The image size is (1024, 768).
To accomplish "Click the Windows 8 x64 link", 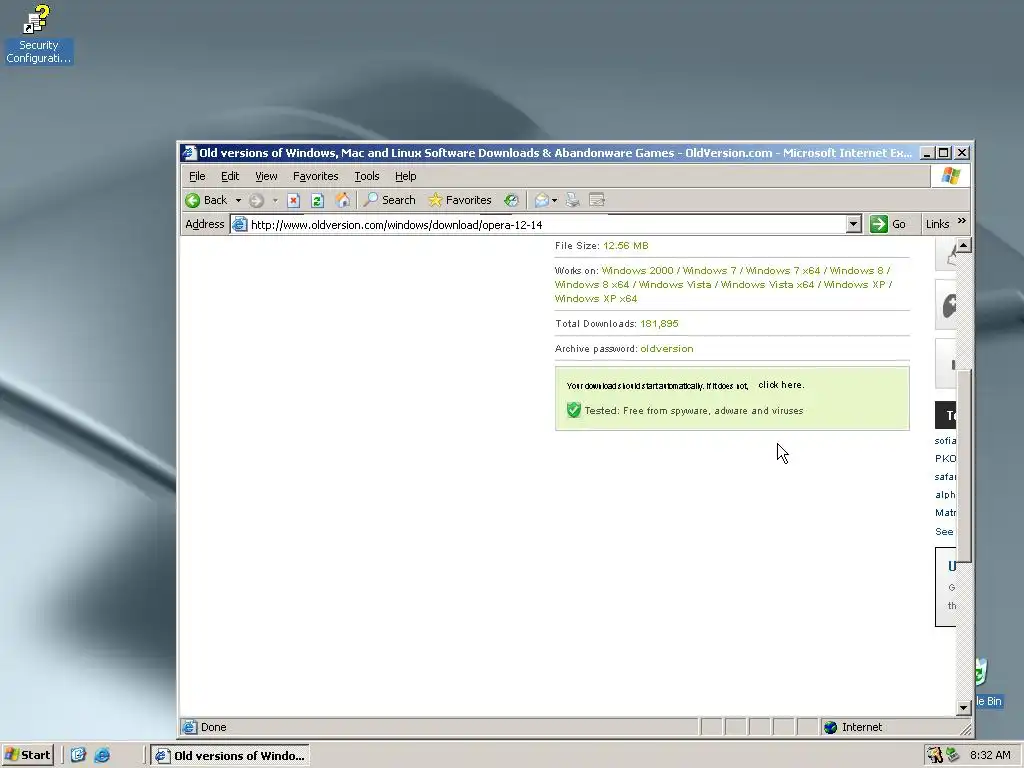I will click(x=592, y=285).
